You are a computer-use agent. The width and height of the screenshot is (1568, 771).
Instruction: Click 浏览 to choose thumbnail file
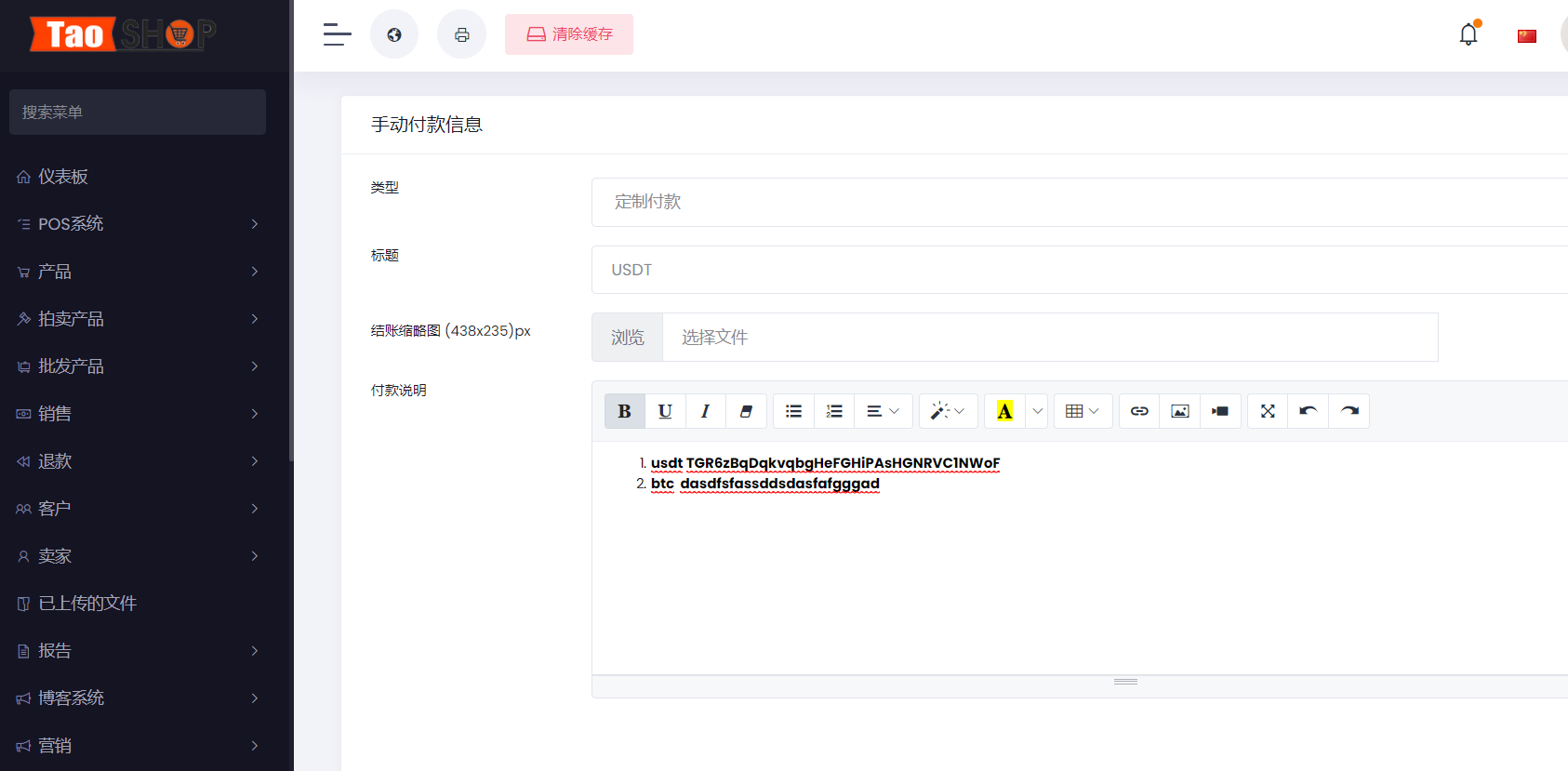click(628, 338)
